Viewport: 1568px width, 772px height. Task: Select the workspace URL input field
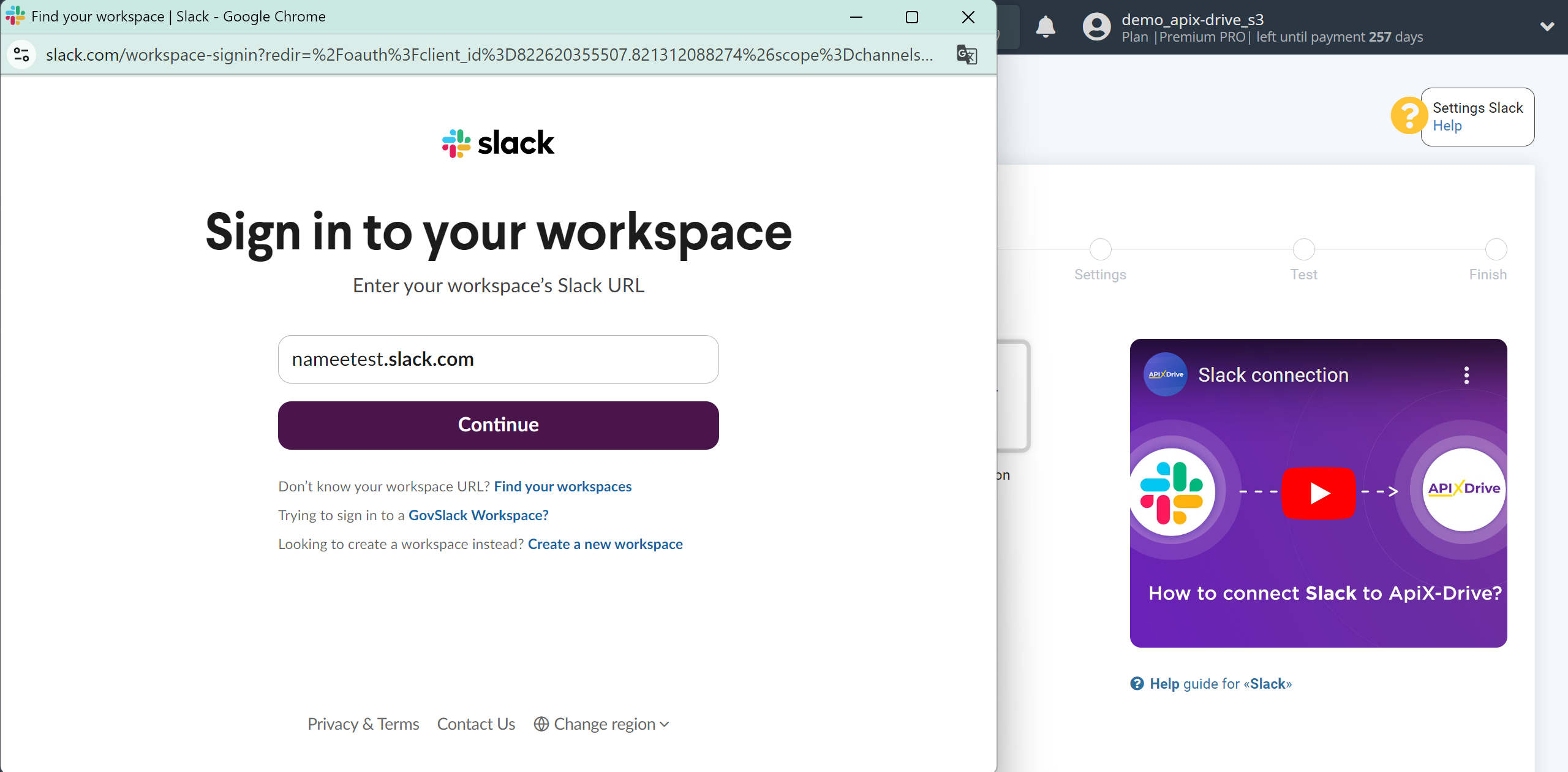tap(498, 359)
